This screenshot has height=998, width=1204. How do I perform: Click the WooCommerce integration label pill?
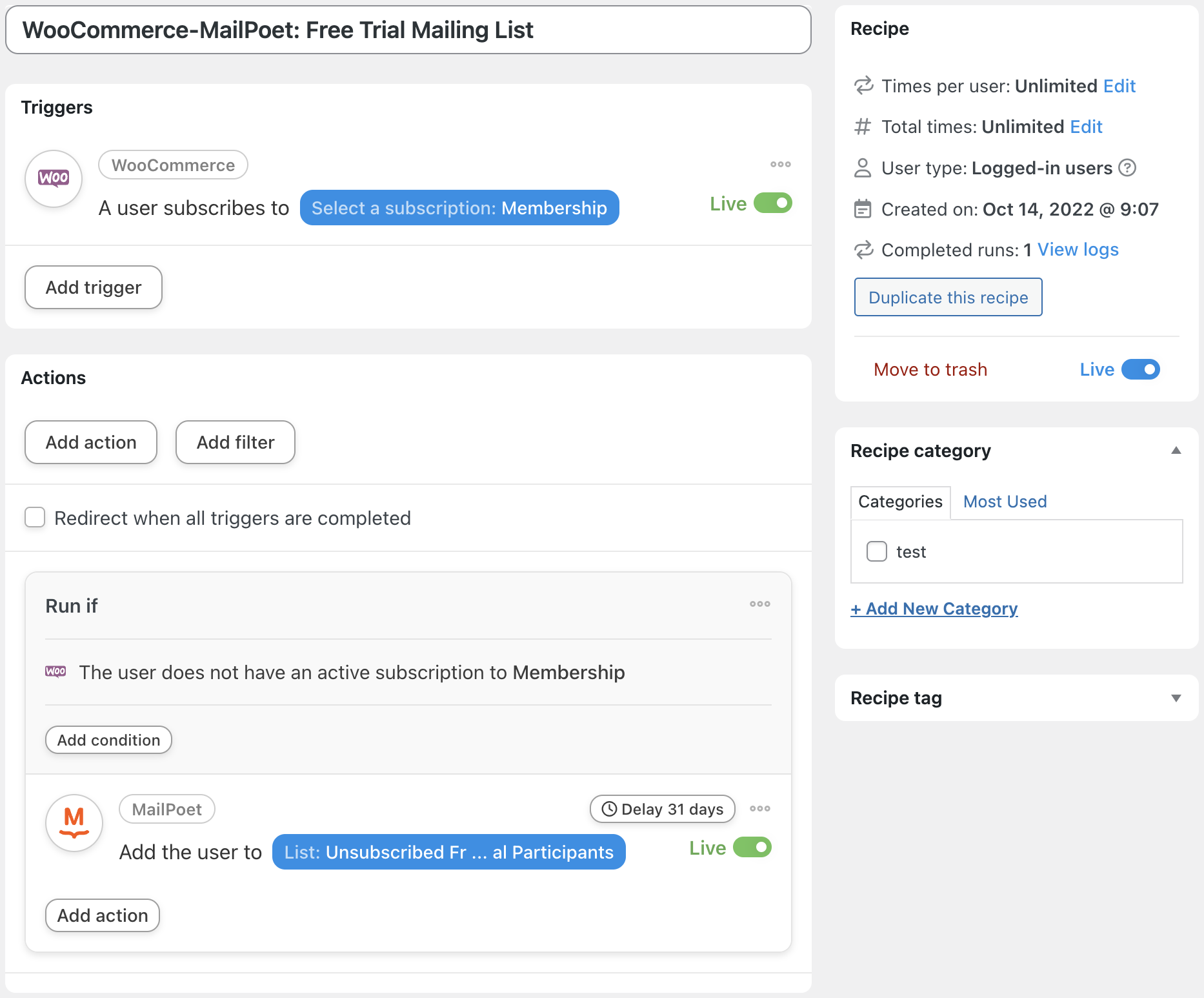(x=173, y=165)
